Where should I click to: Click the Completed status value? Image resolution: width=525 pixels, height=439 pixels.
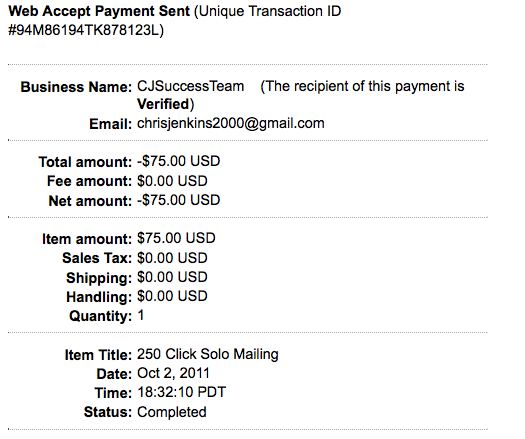(x=172, y=412)
